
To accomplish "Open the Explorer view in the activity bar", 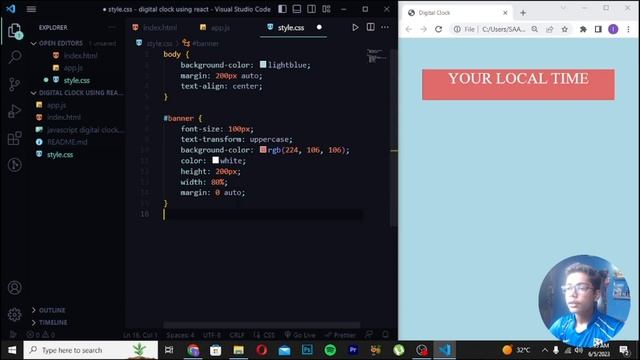I will tap(15, 31).
